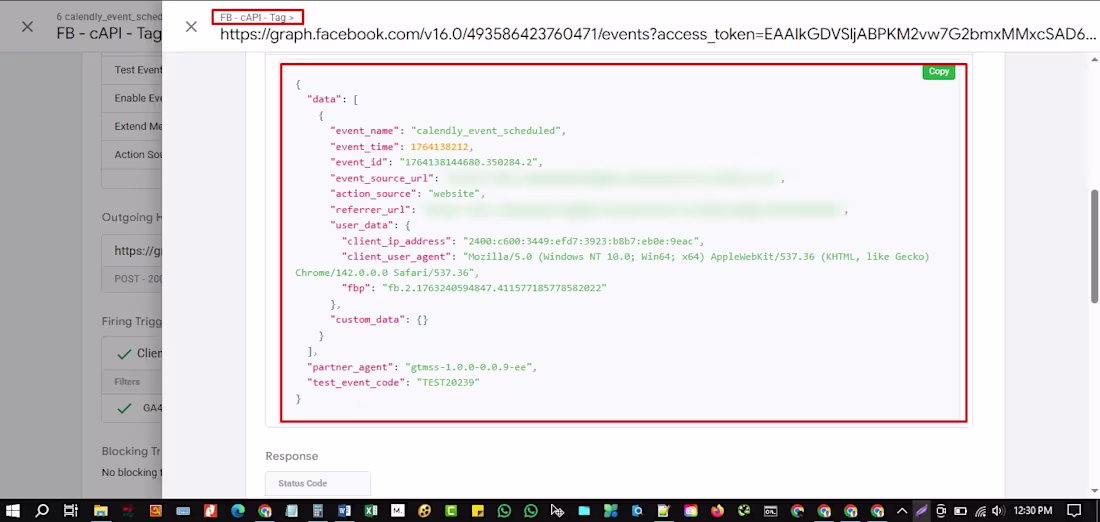Image resolution: width=1100 pixels, height=522 pixels.
Task: Open the Windows Start menu
Action: pos(14,511)
